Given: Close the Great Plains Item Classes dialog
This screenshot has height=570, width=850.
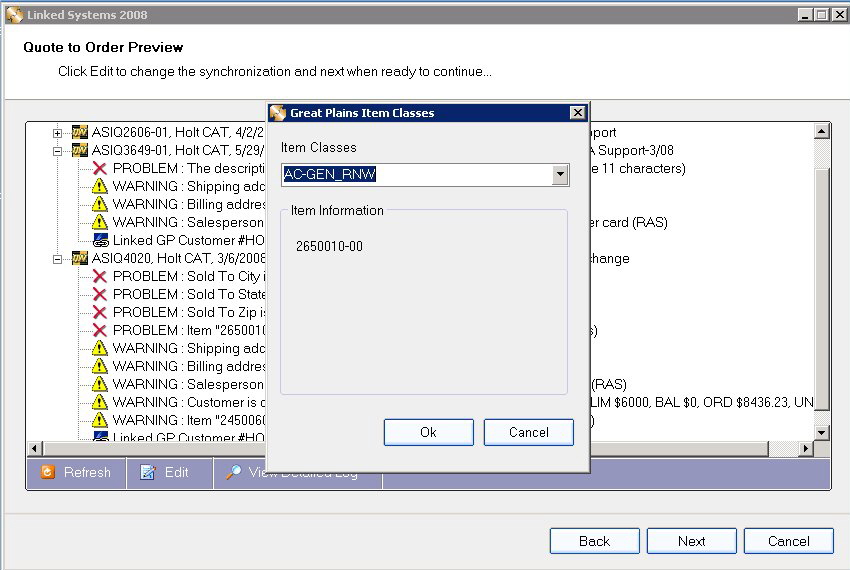Looking at the screenshot, I should 578,112.
